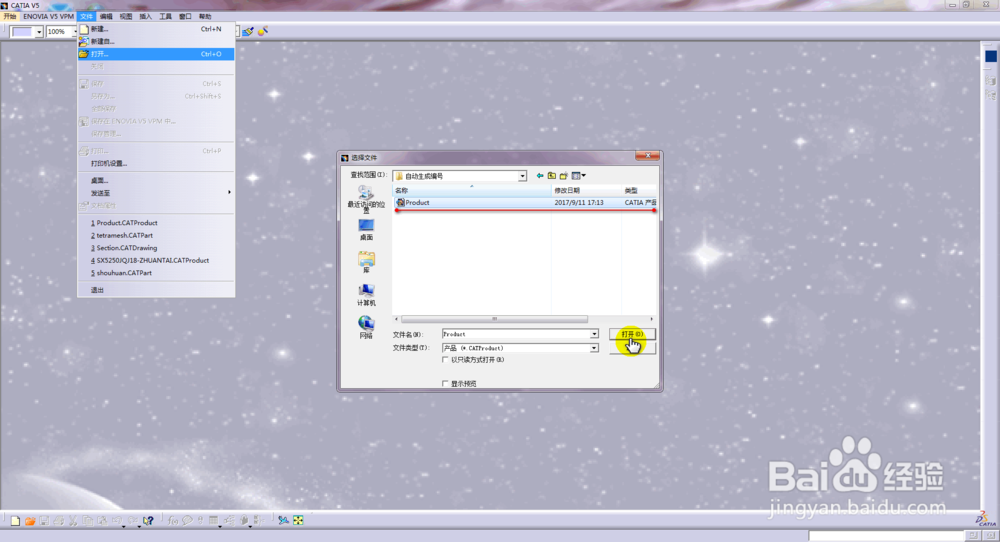
Task: Open recent file SX5250JQJ18-ZHUANTAI.CATProduct
Action: [x=156, y=260]
